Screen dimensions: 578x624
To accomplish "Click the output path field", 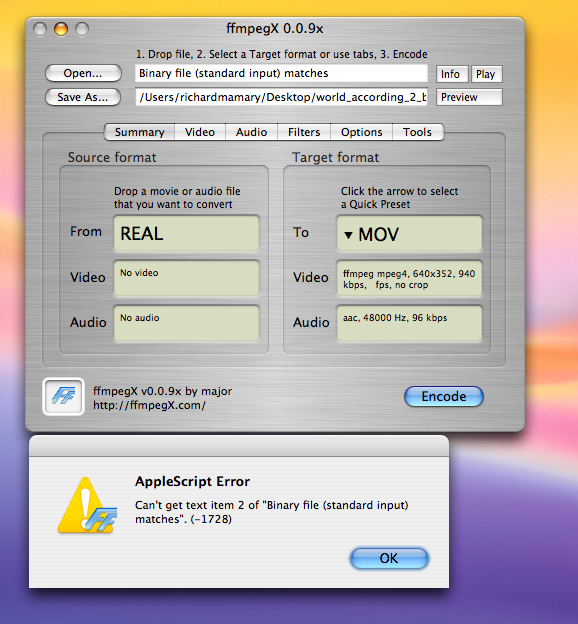I will pos(281,97).
